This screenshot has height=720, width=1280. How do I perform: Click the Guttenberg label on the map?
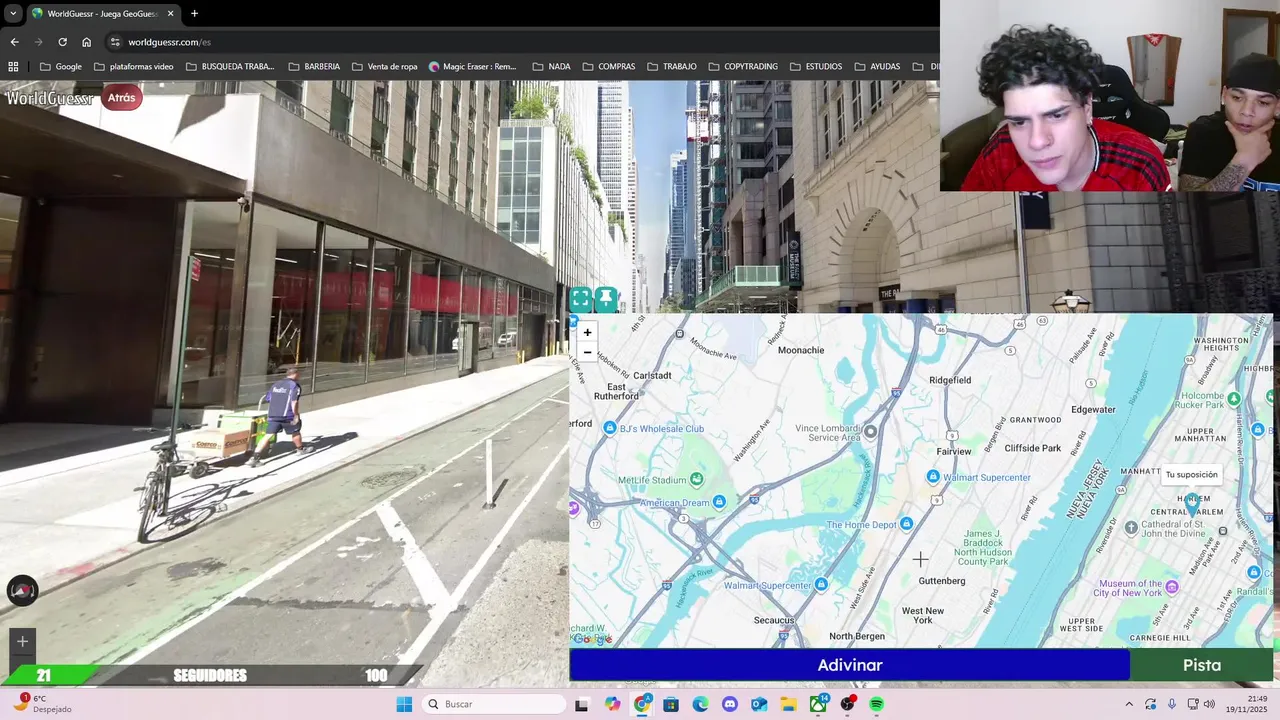coord(942,581)
